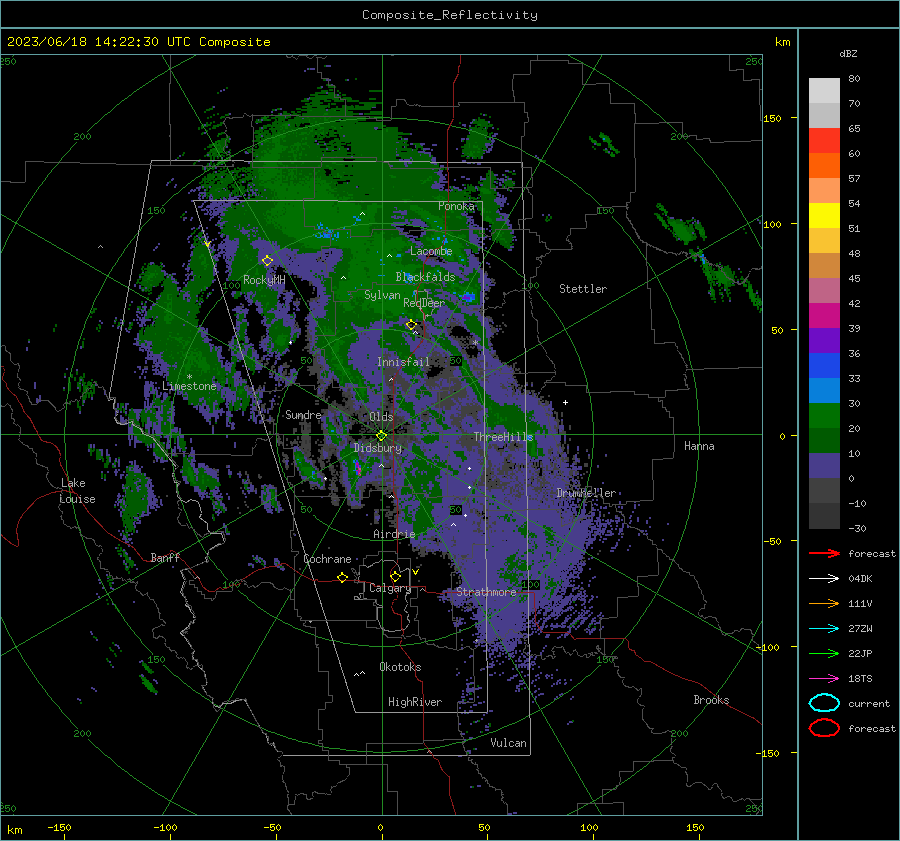
Task: Select the red 65-60 dBZ swatch
Action: pos(824,141)
